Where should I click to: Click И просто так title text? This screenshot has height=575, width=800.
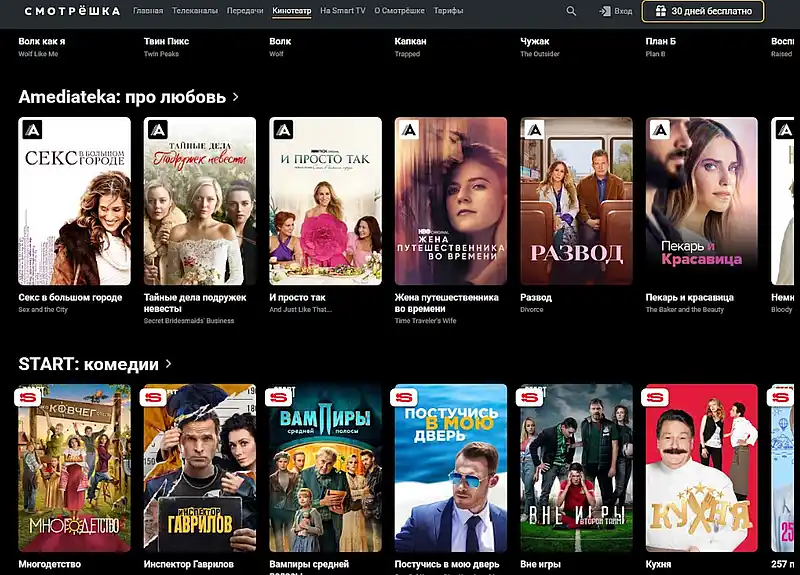click(297, 297)
